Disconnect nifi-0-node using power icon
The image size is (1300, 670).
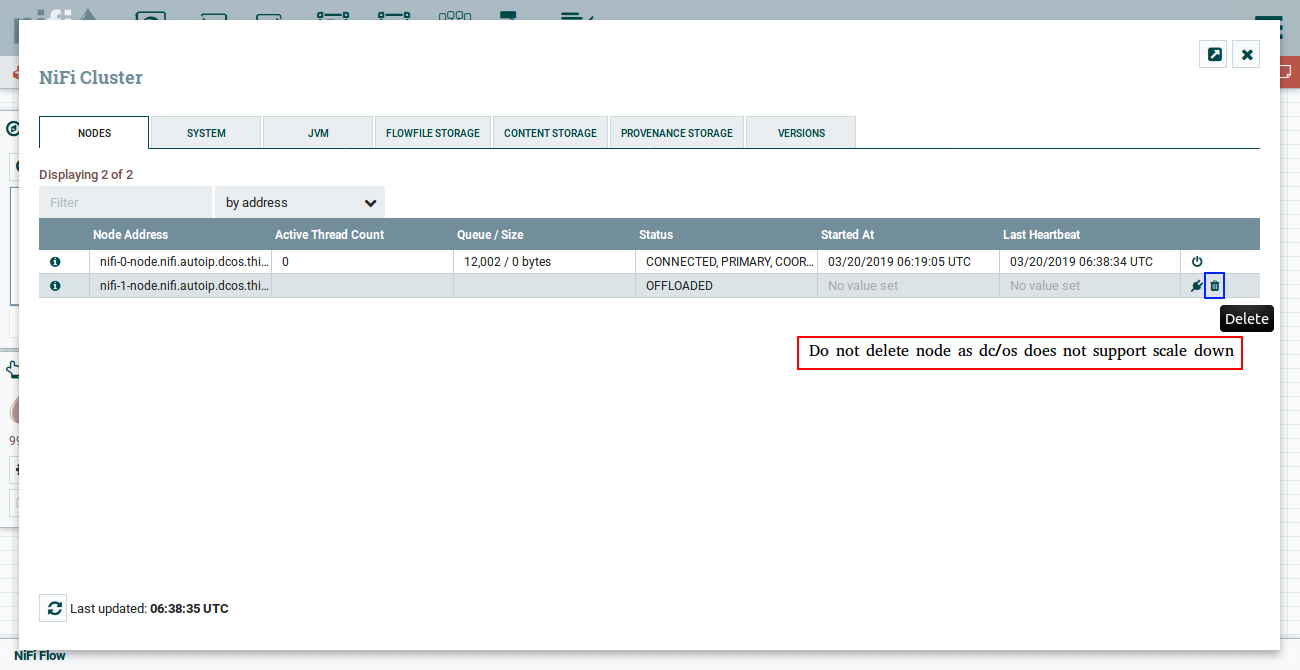point(1197,262)
